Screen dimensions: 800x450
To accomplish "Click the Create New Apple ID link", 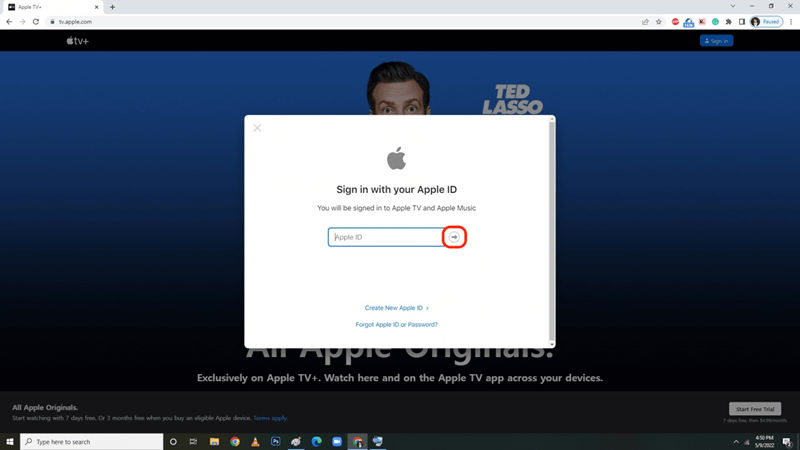I will [396, 308].
